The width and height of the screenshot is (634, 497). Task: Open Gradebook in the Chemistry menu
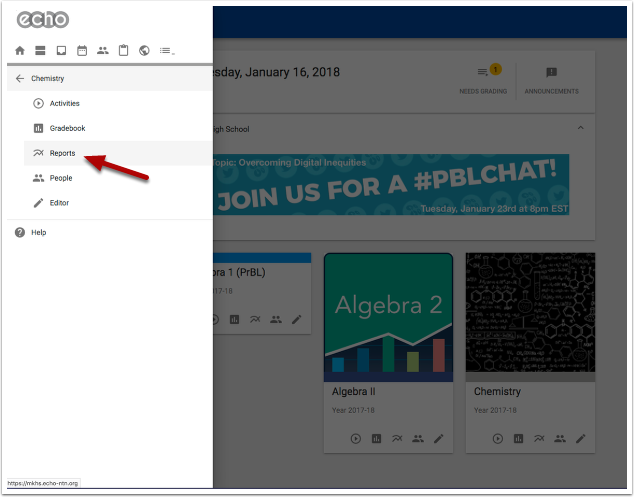coord(67,128)
